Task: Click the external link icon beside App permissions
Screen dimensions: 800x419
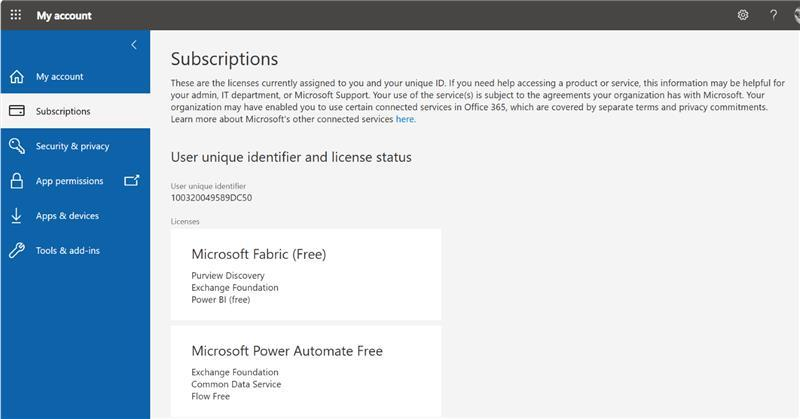Action: [x=132, y=180]
